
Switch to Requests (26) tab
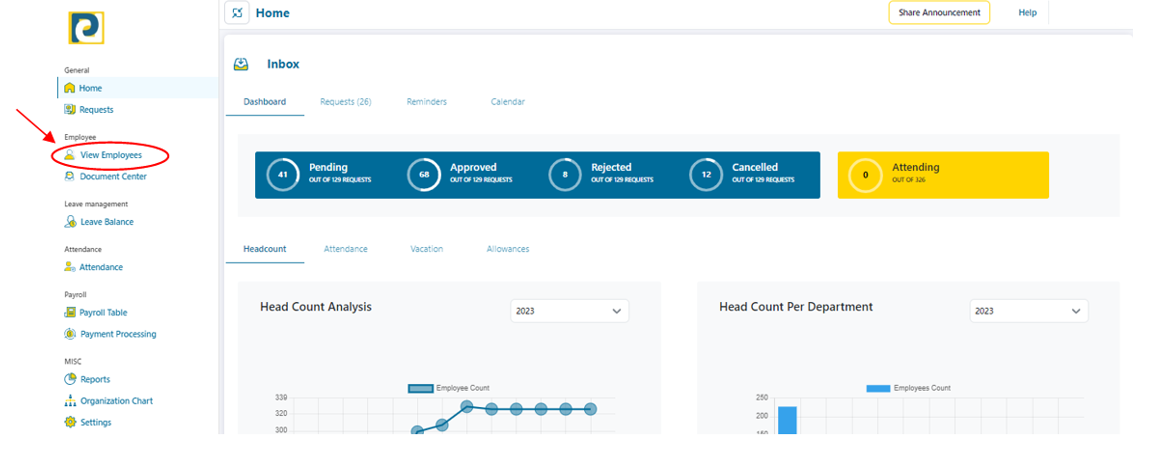point(345,102)
